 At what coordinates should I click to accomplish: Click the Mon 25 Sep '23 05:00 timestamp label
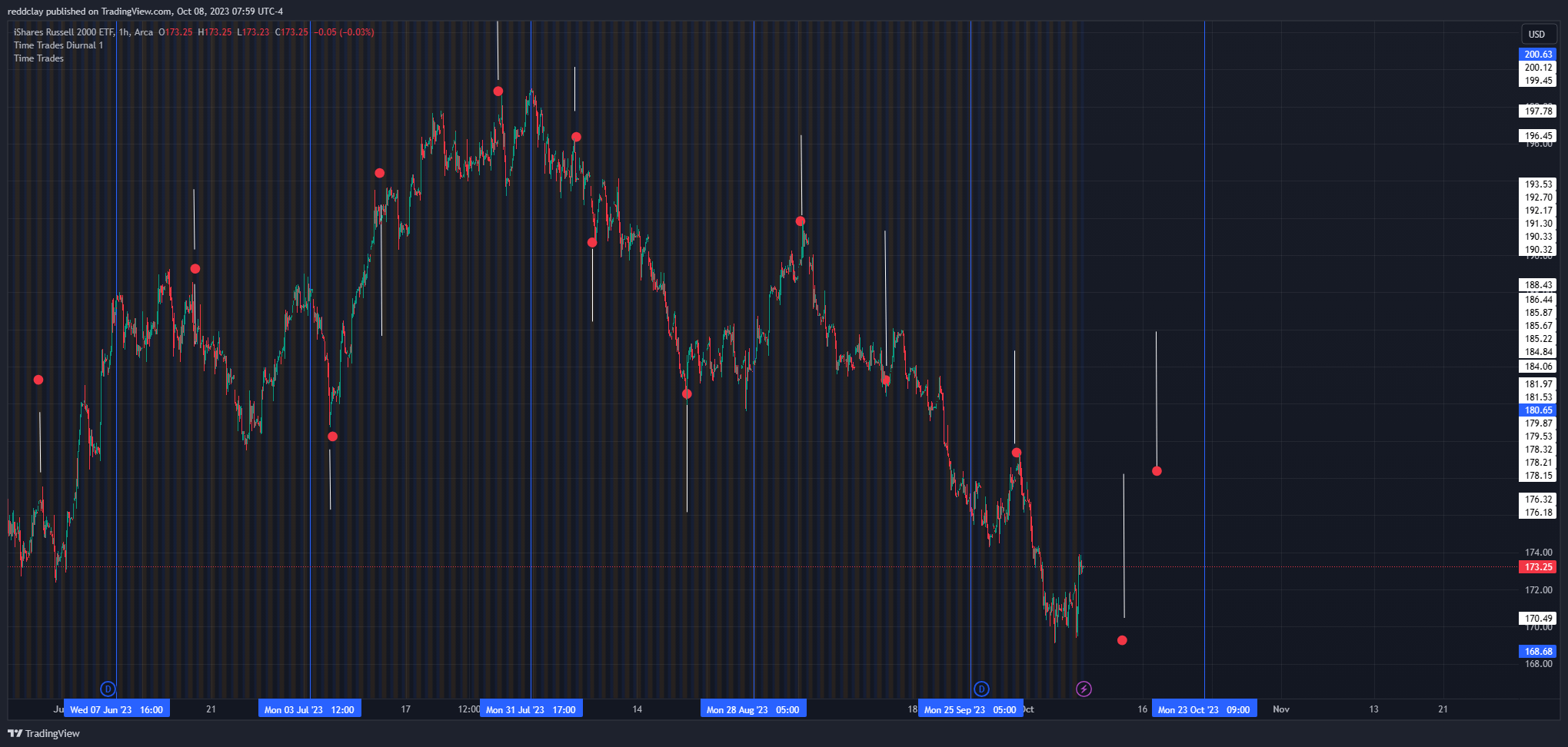coord(970,709)
